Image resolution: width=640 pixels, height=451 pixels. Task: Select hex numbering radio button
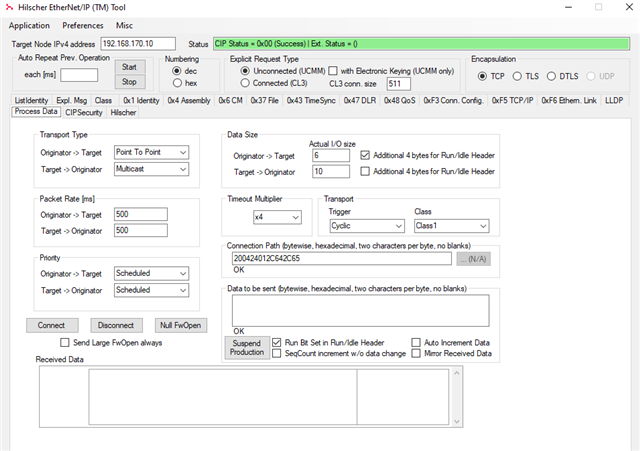click(x=177, y=83)
